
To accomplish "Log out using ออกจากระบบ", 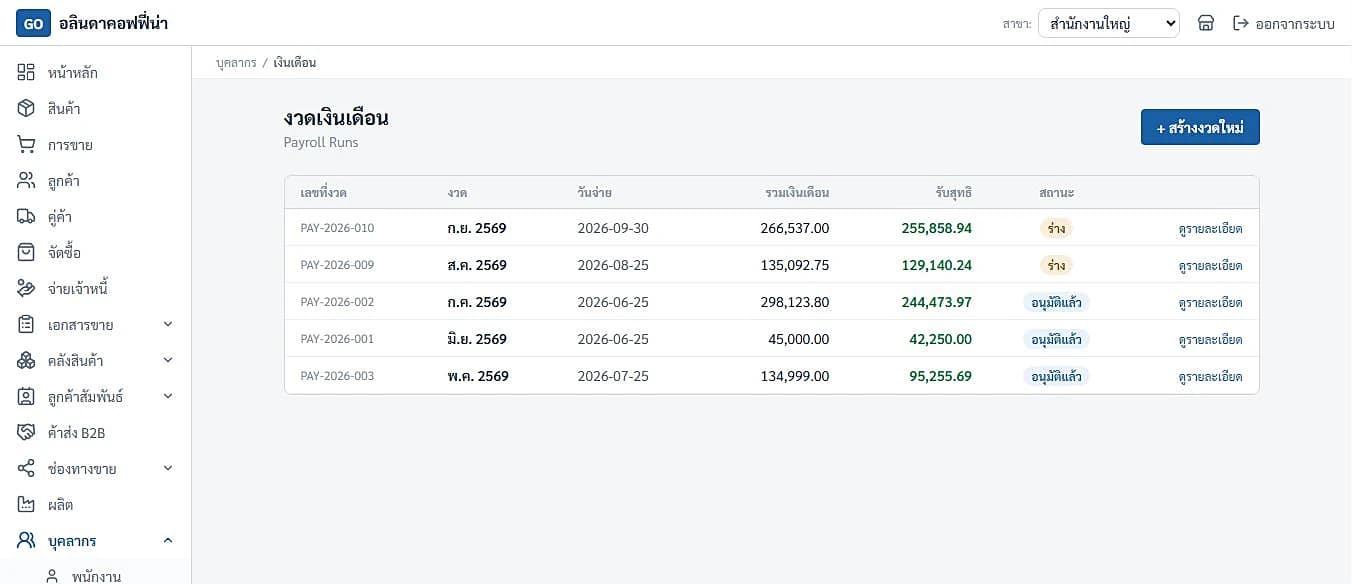I will pos(1283,23).
